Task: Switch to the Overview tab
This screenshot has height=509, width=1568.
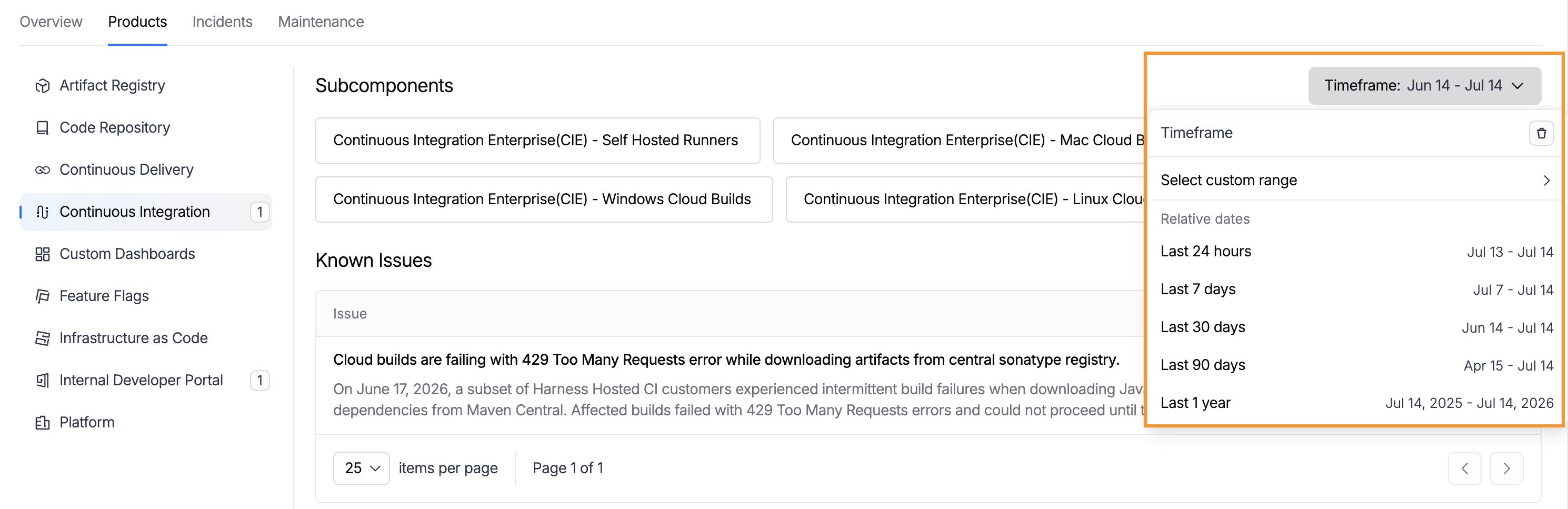Action: pyautogui.click(x=51, y=22)
